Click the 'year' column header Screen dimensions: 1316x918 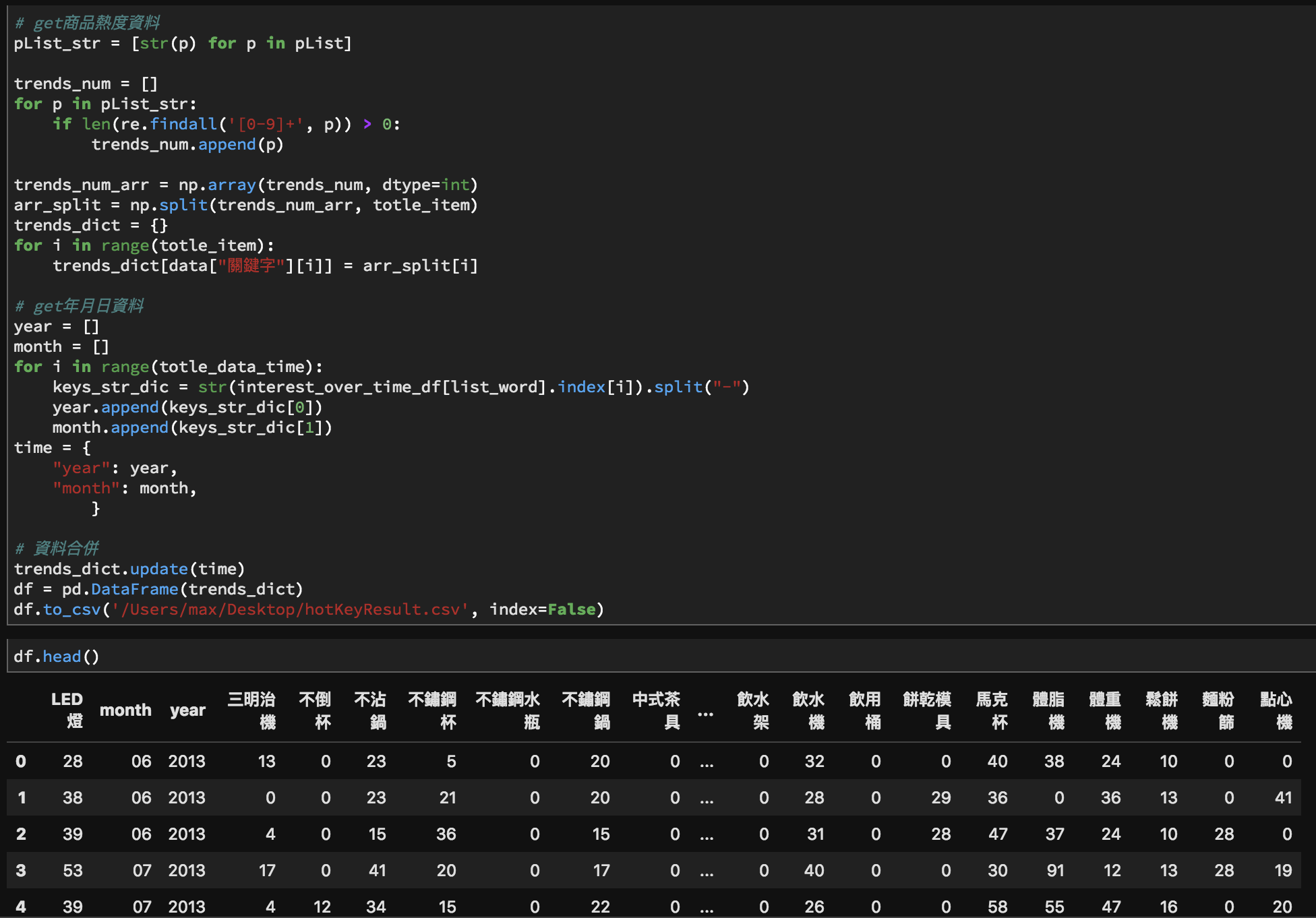click(x=187, y=710)
